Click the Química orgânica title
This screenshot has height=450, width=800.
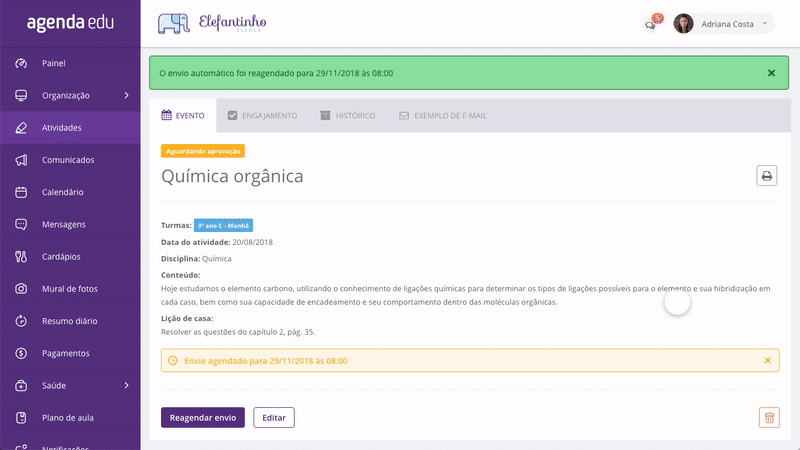tap(232, 176)
